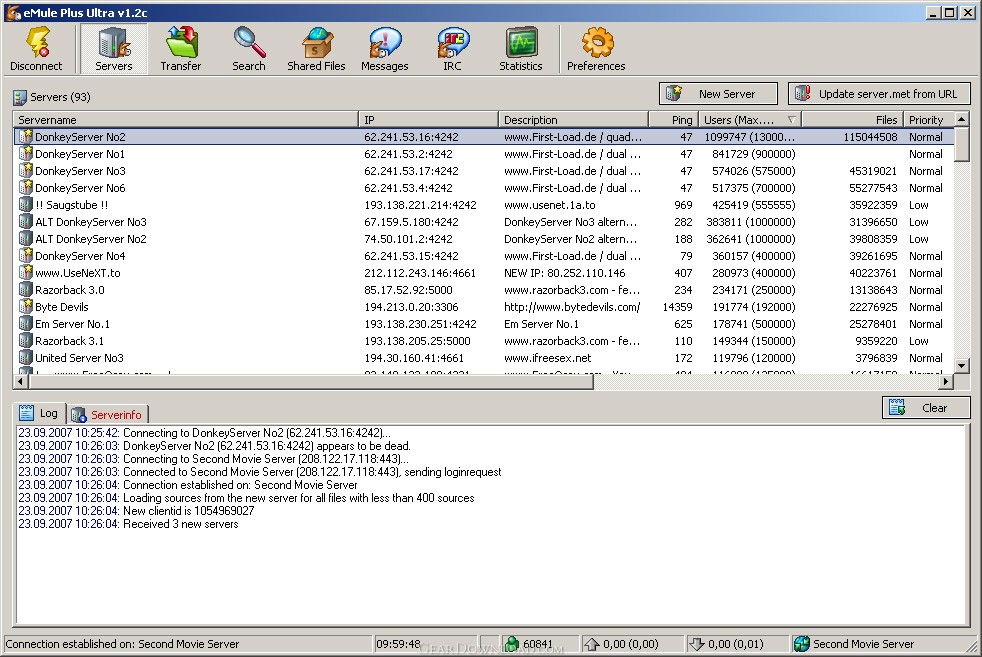982x657 pixels.
Task: Click the upload arrow icon in status bar
Action: [x=591, y=644]
